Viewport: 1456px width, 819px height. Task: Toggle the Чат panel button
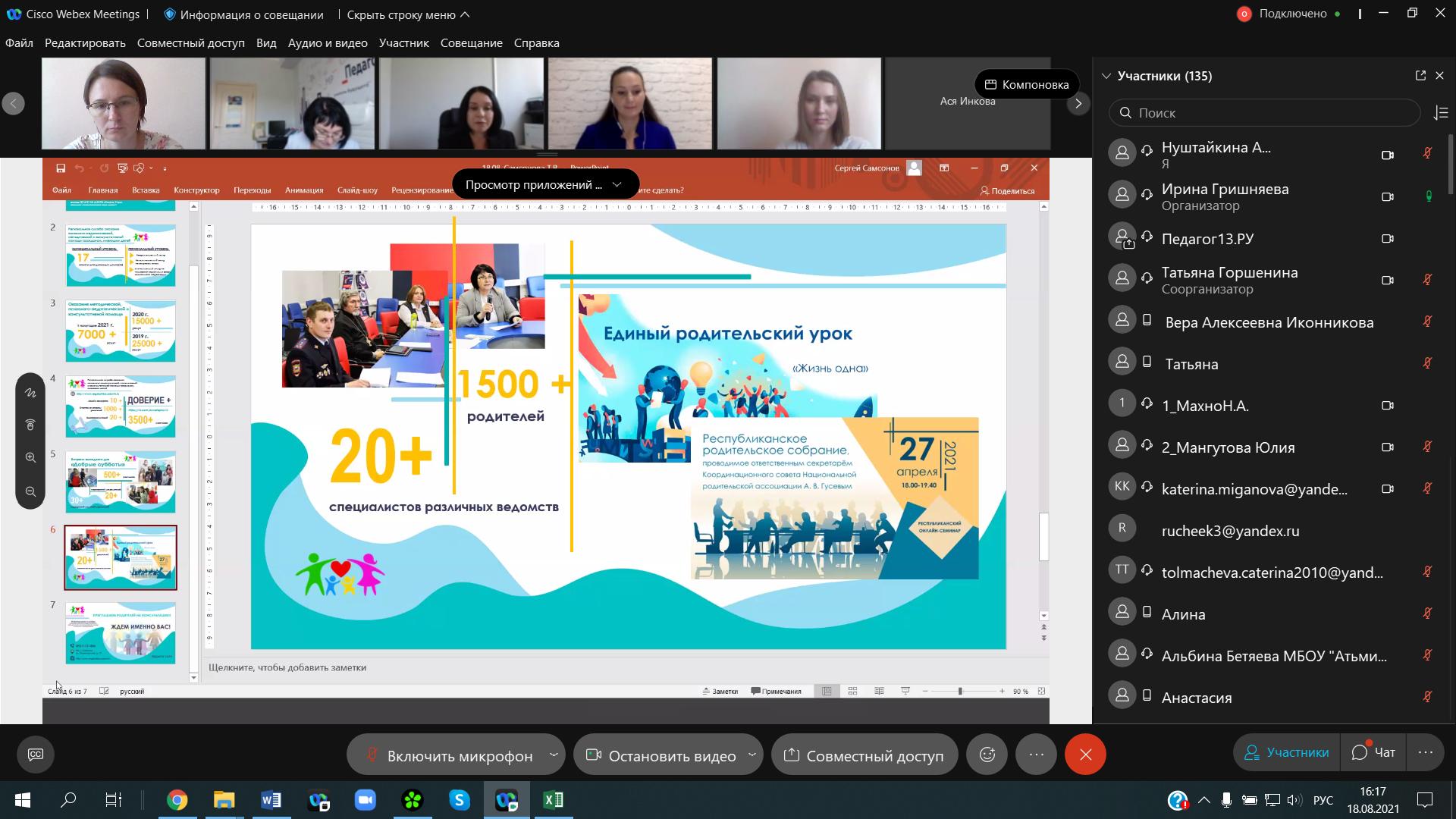click(x=1373, y=752)
